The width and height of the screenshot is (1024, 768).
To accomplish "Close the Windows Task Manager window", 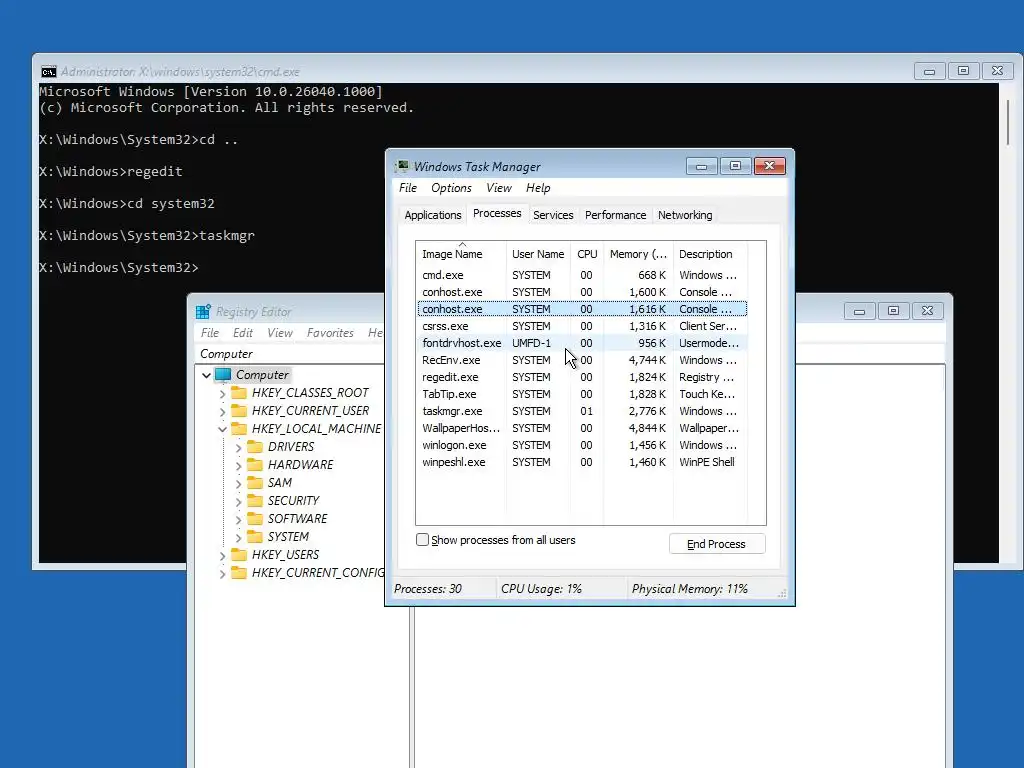I will 769,166.
